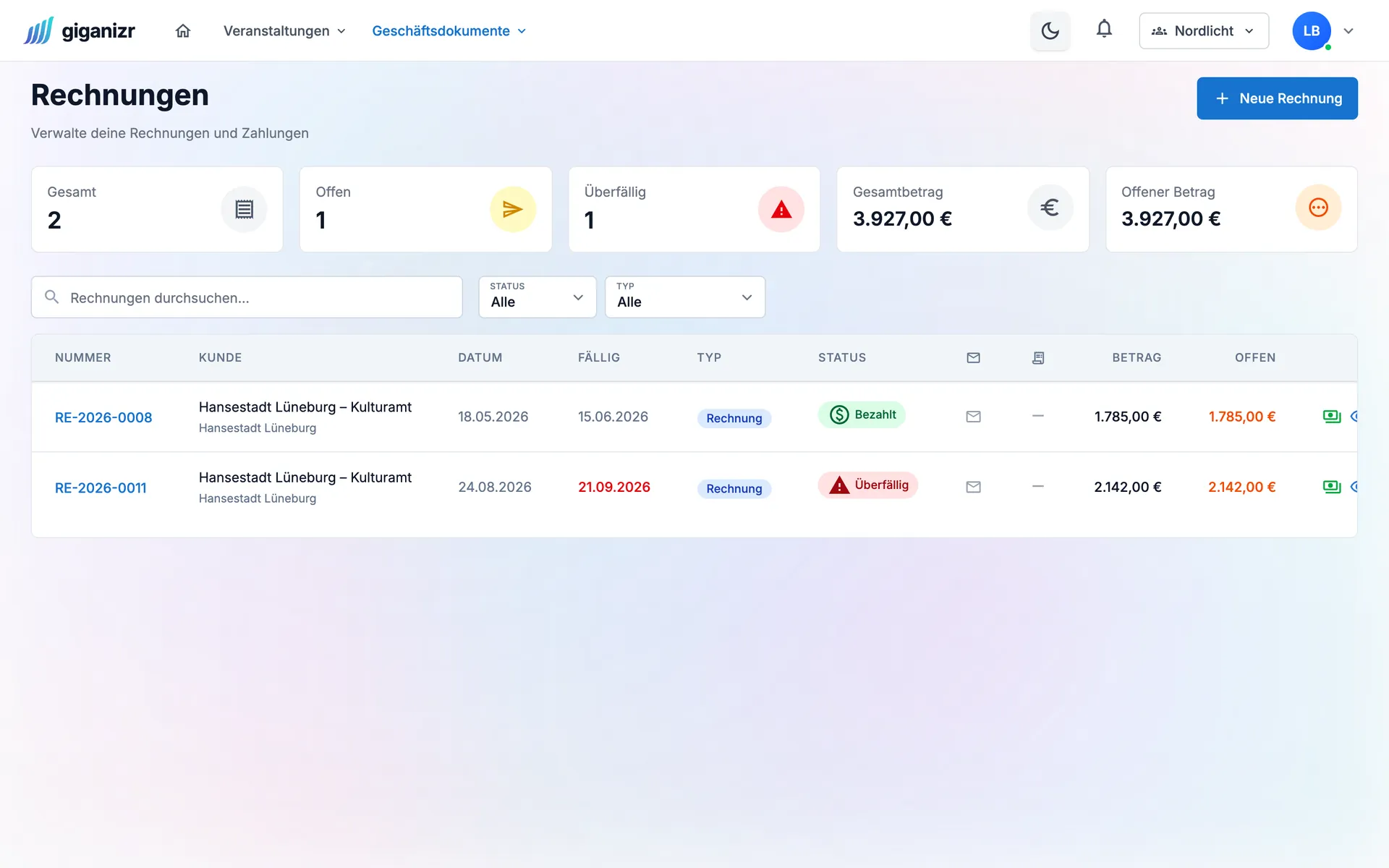Expand the account menu chevron

(1348, 31)
